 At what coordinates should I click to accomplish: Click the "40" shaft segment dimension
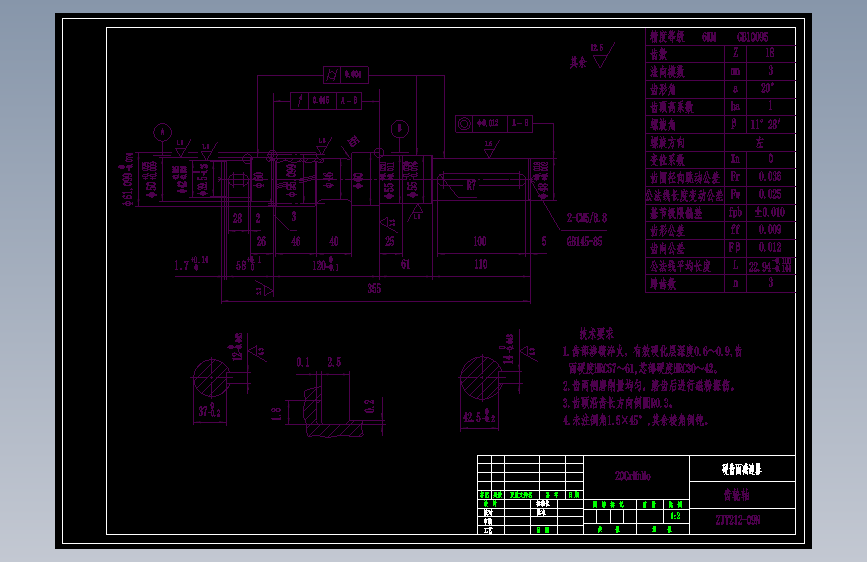tap(333, 241)
